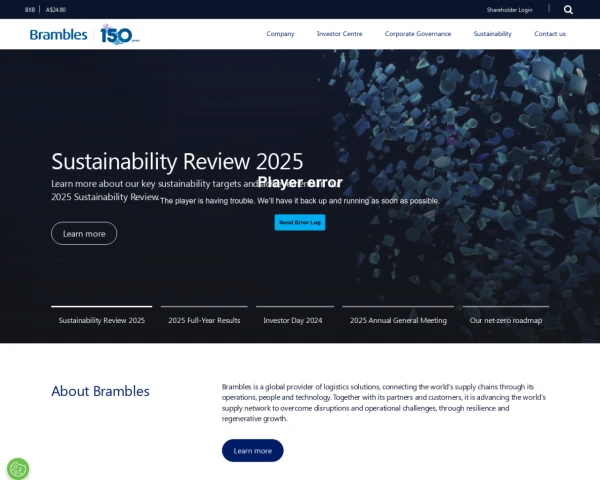Click the Sustainability Review 2025 headline
The image size is (600, 480).
(177, 161)
